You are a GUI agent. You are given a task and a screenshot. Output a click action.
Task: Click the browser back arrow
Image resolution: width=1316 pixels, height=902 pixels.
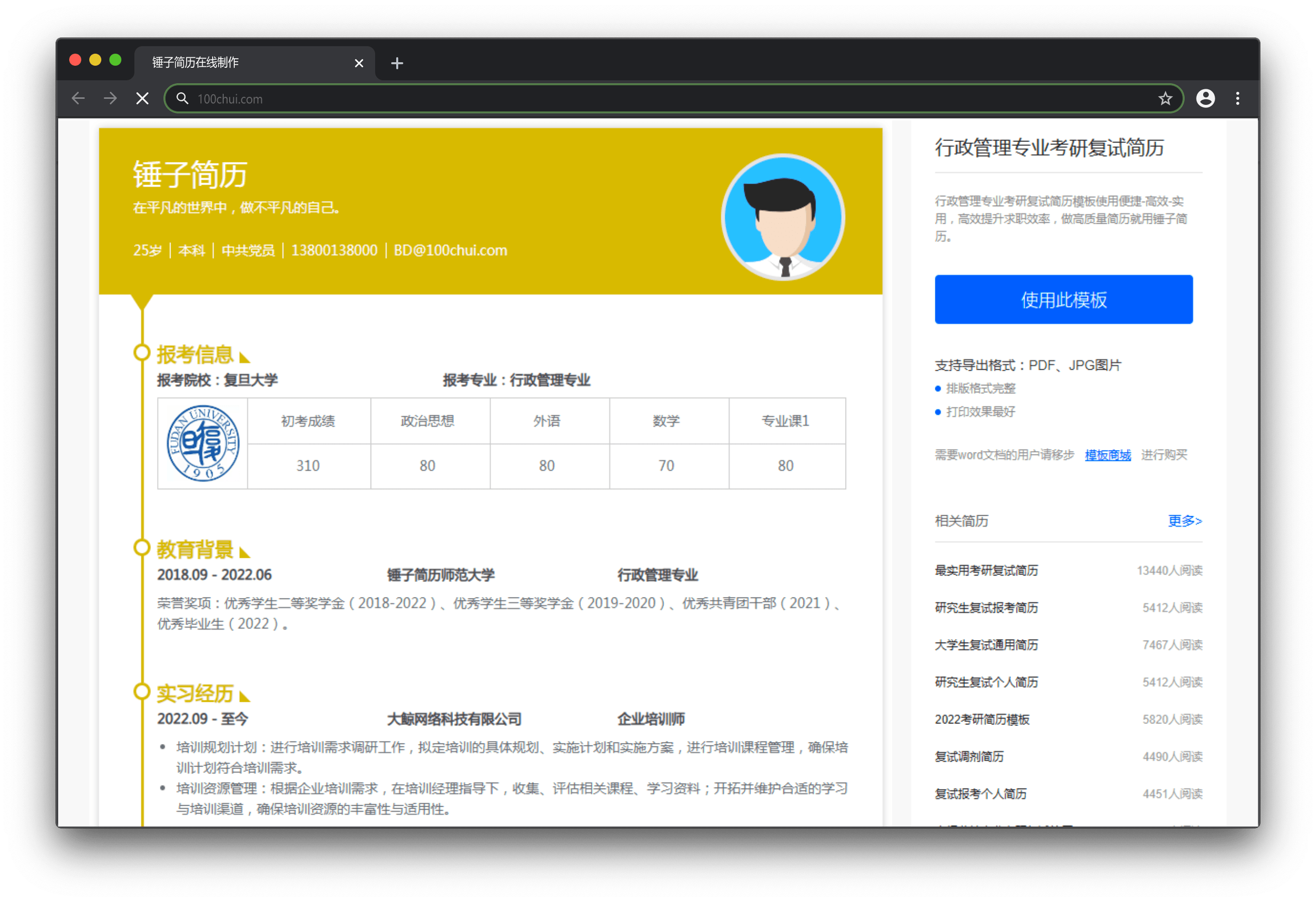[x=78, y=99]
